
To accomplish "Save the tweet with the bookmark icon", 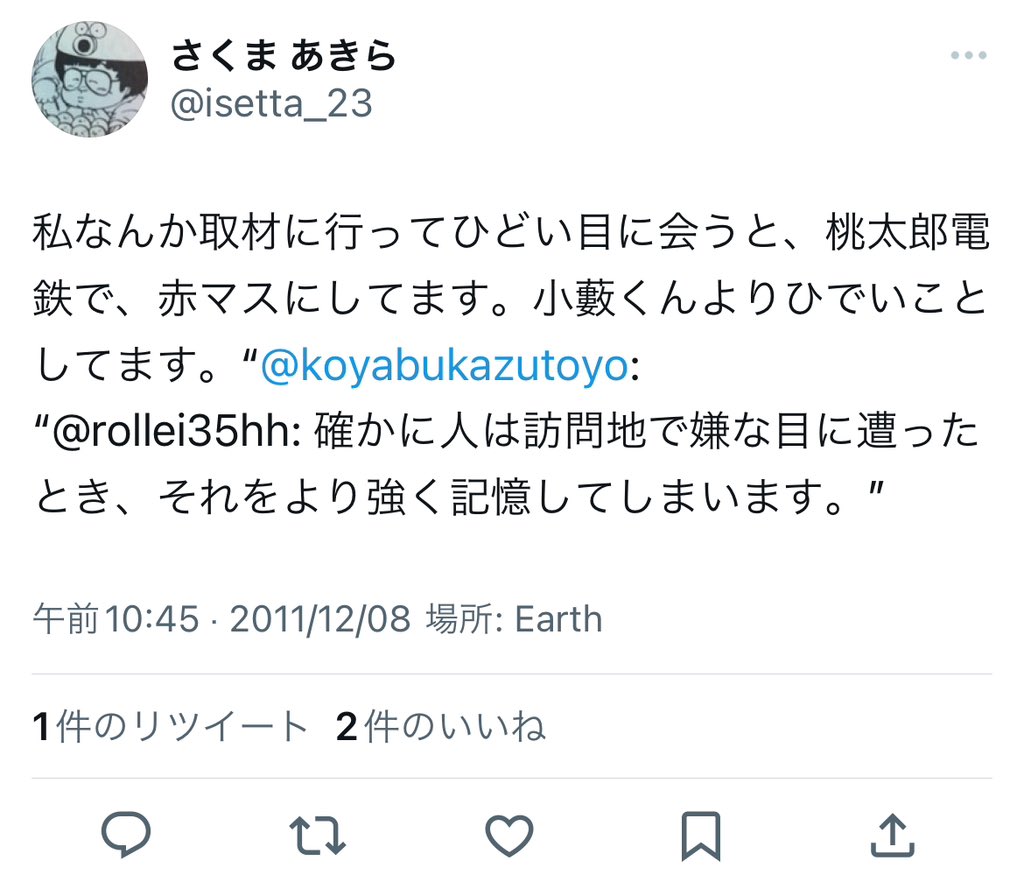I will pyautogui.click(x=701, y=836).
